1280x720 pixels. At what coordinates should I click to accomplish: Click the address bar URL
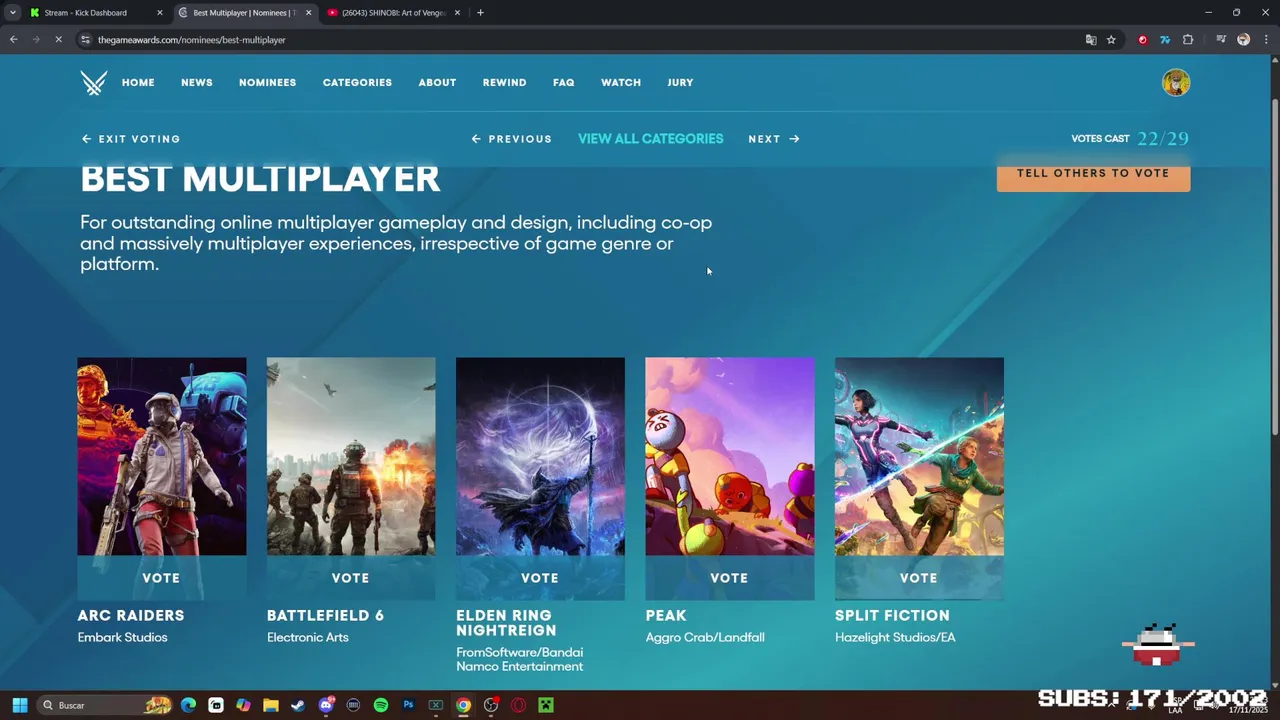click(x=192, y=40)
